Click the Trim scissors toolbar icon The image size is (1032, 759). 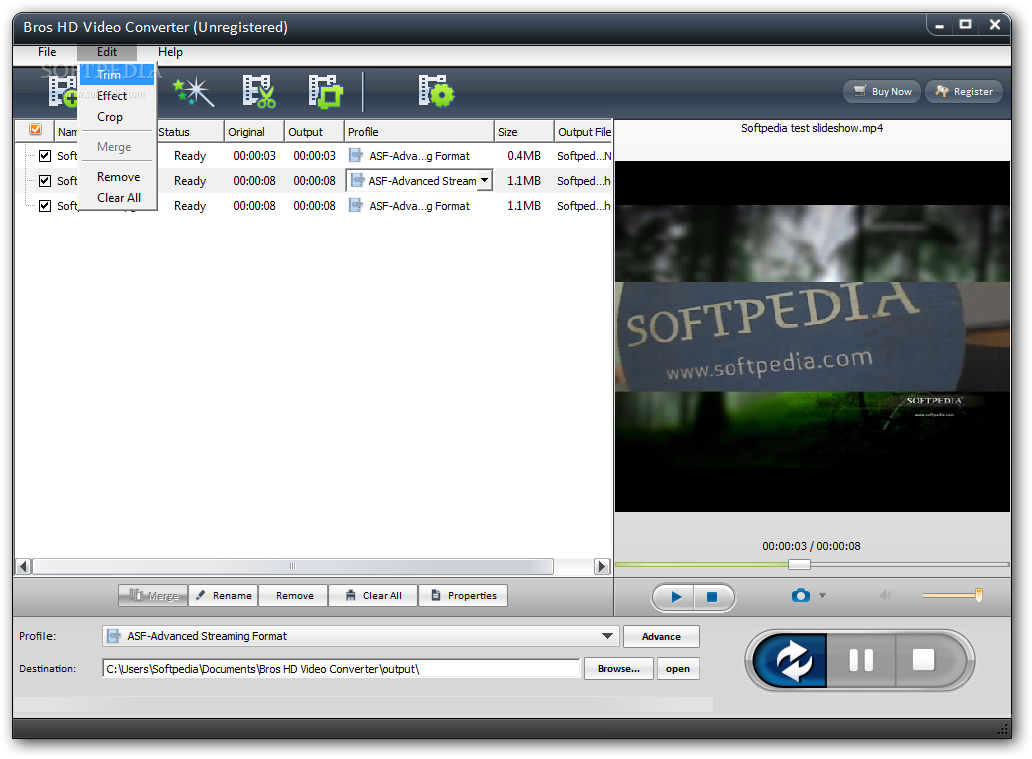(259, 92)
